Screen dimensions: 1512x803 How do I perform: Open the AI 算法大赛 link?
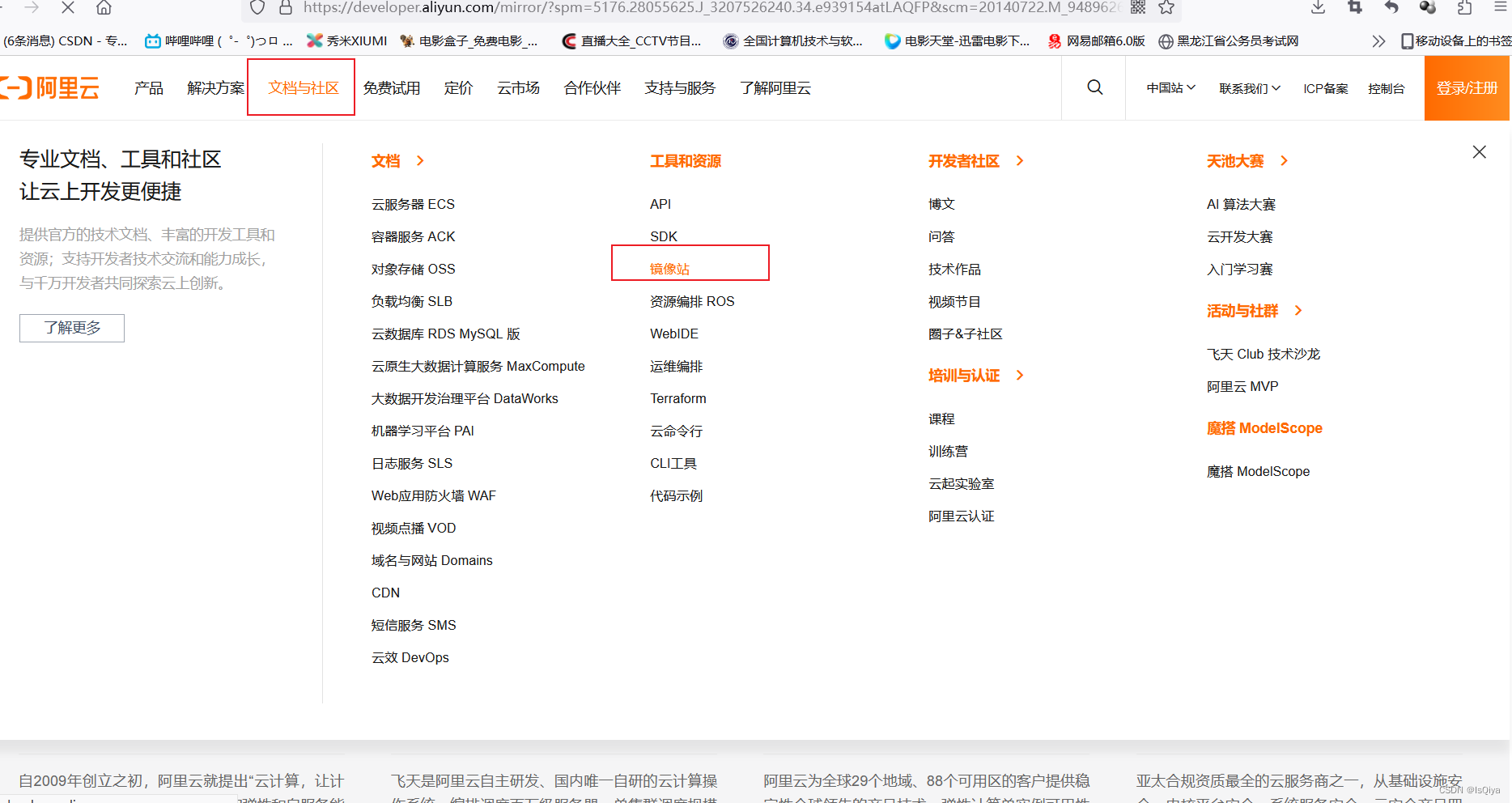(1241, 204)
